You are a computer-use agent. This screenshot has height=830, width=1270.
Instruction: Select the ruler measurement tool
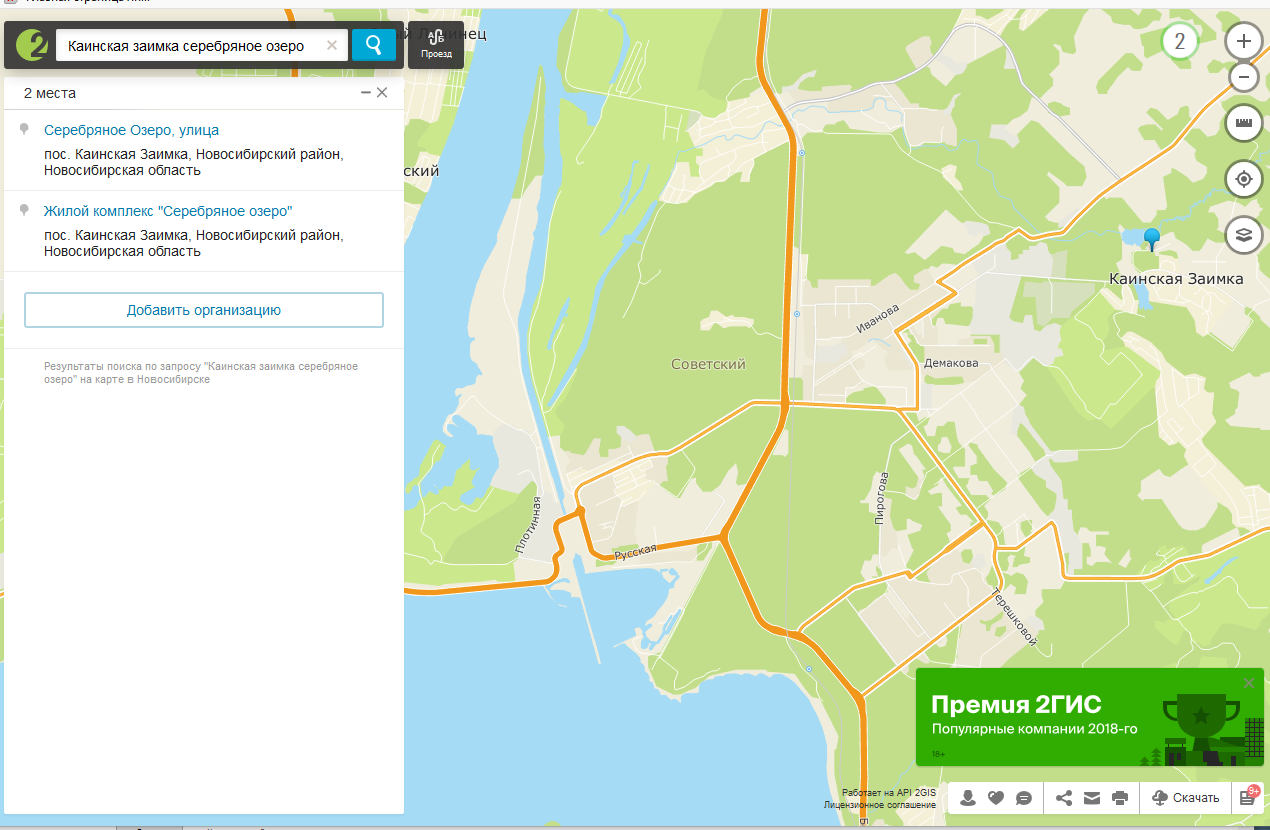pyautogui.click(x=1243, y=123)
